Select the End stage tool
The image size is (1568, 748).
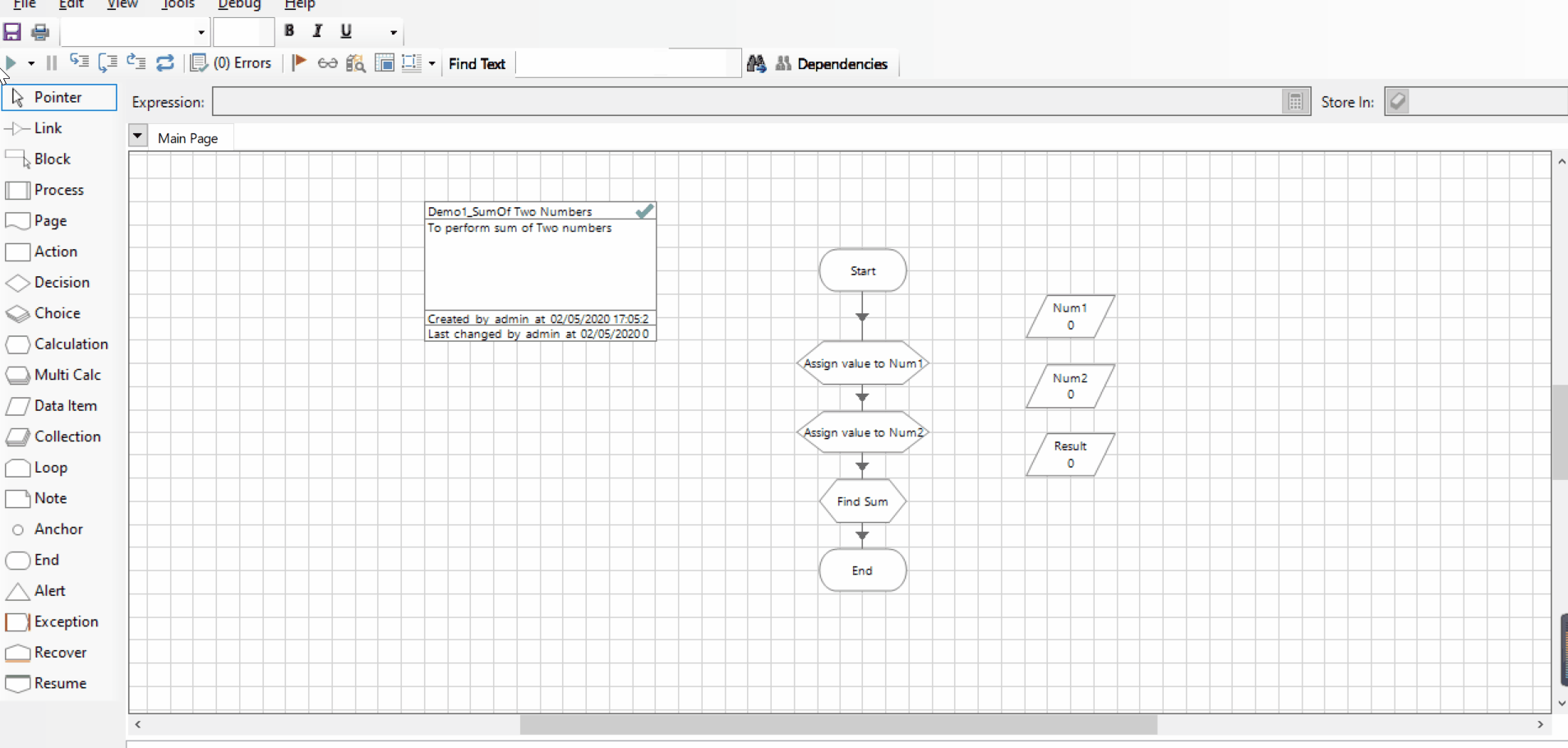(33, 560)
